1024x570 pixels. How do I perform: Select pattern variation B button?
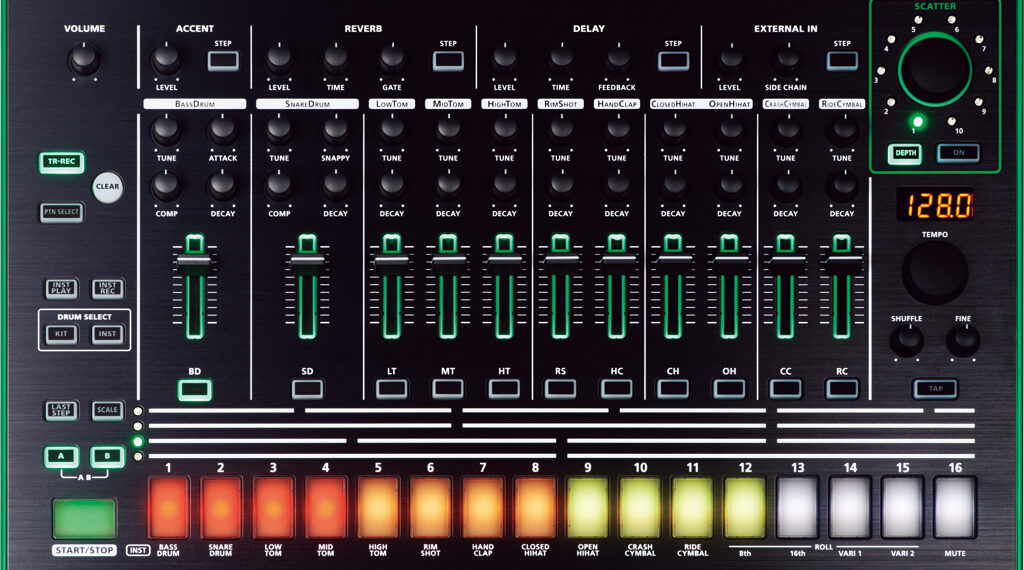pyautogui.click(x=108, y=456)
